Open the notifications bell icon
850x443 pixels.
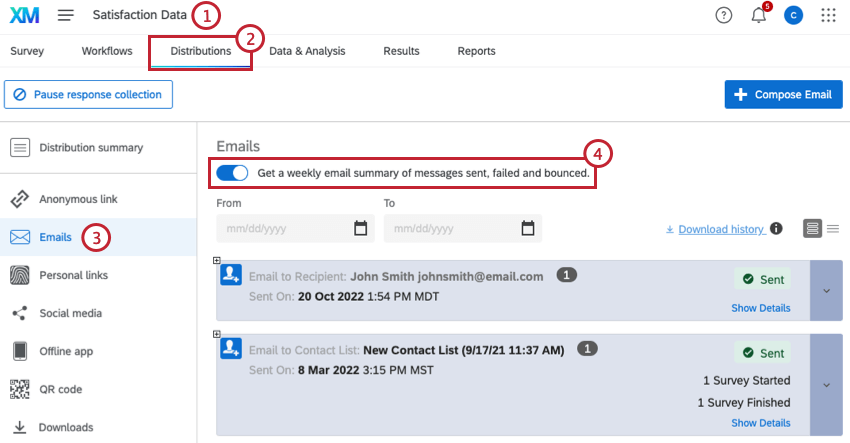point(759,15)
